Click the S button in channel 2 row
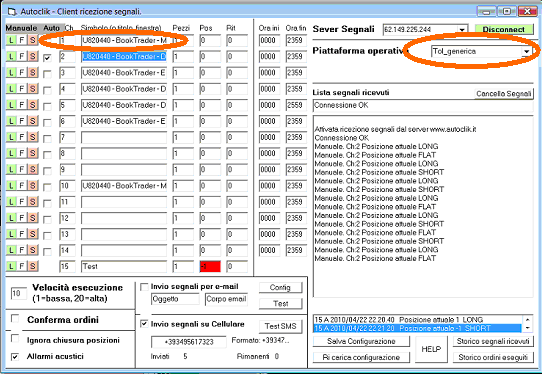 pyautogui.click(x=32, y=56)
